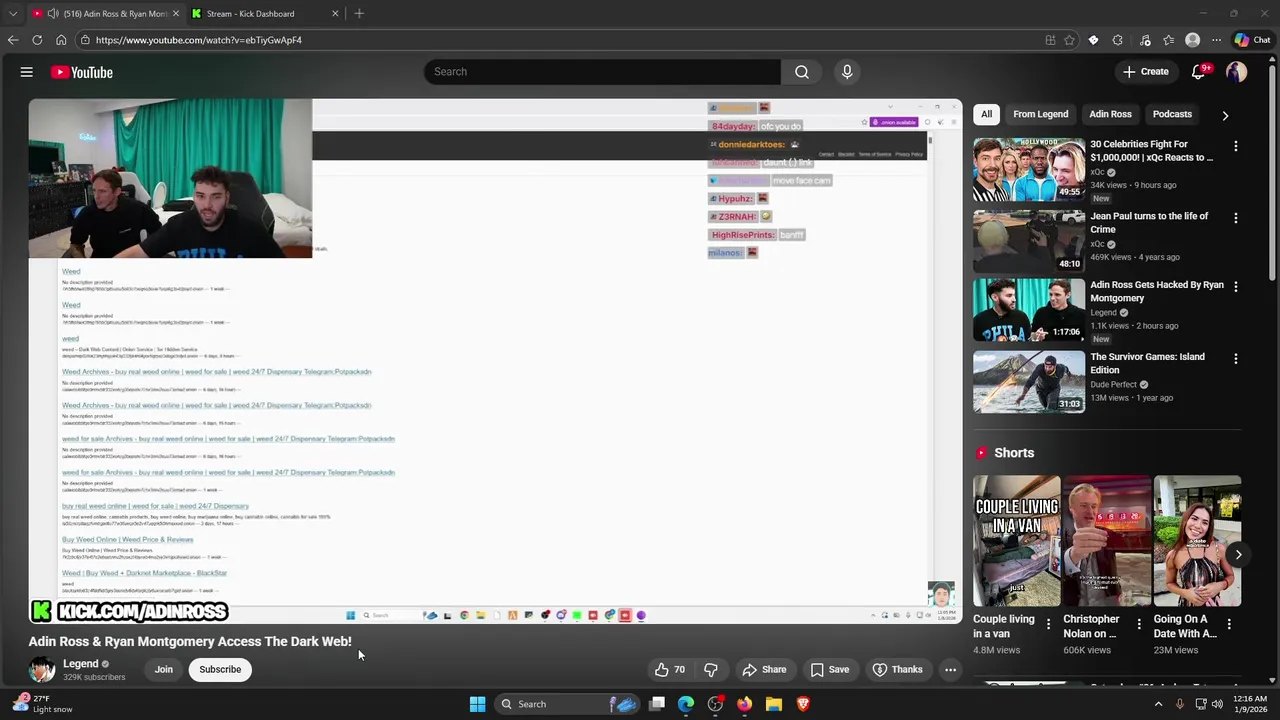Open Microsoft Edge from taskbar
This screenshot has width=1280, height=720.
[686, 704]
